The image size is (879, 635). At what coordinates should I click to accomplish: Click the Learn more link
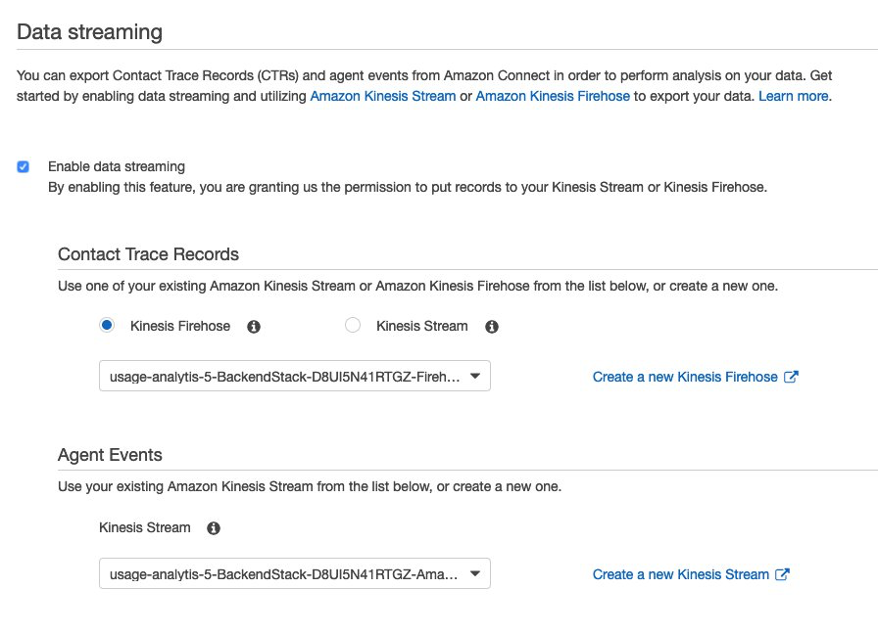[x=793, y=96]
